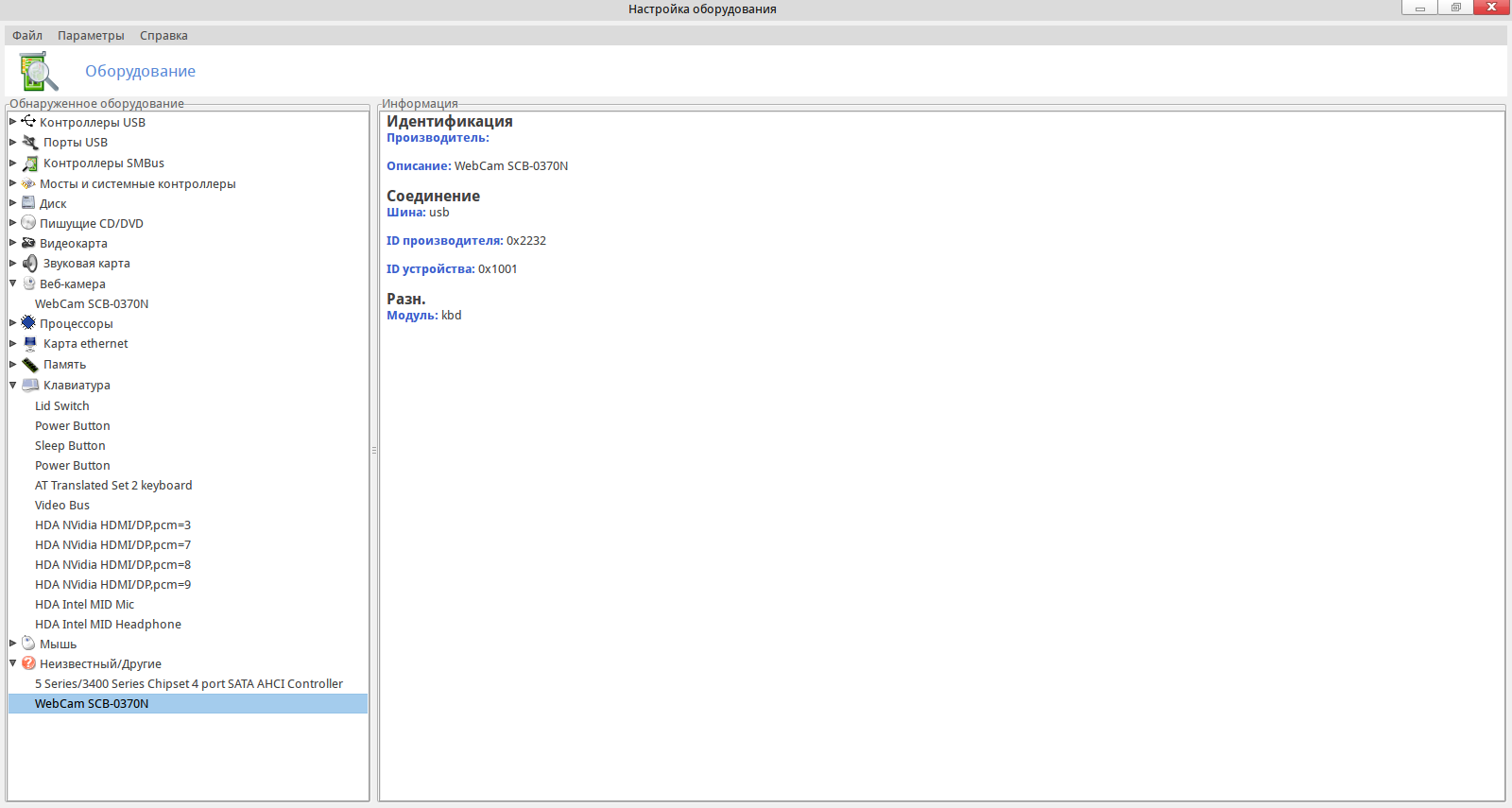The height and width of the screenshot is (808, 1512).
Task: Expand the Пишущие CD/DVD node
Action: click(x=13, y=223)
